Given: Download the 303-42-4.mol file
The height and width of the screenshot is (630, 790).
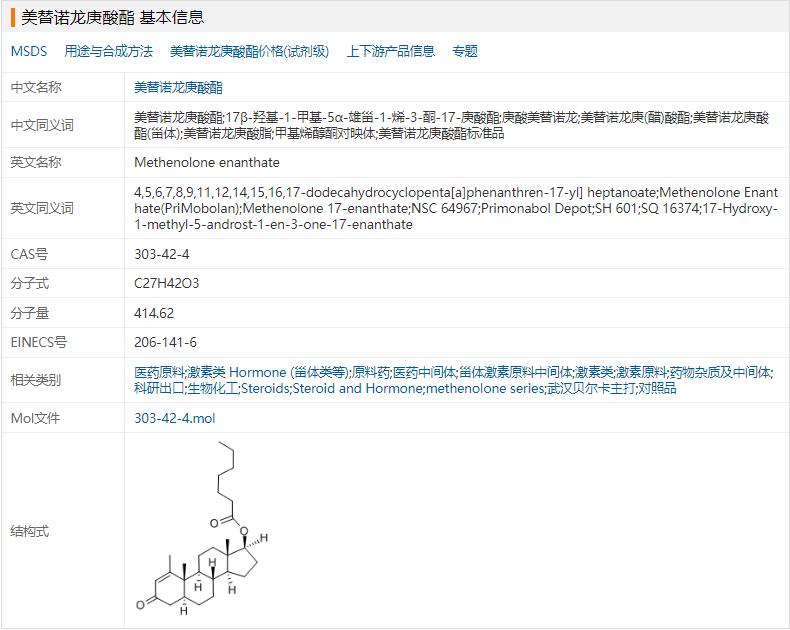Looking at the screenshot, I should (x=174, y=418).
